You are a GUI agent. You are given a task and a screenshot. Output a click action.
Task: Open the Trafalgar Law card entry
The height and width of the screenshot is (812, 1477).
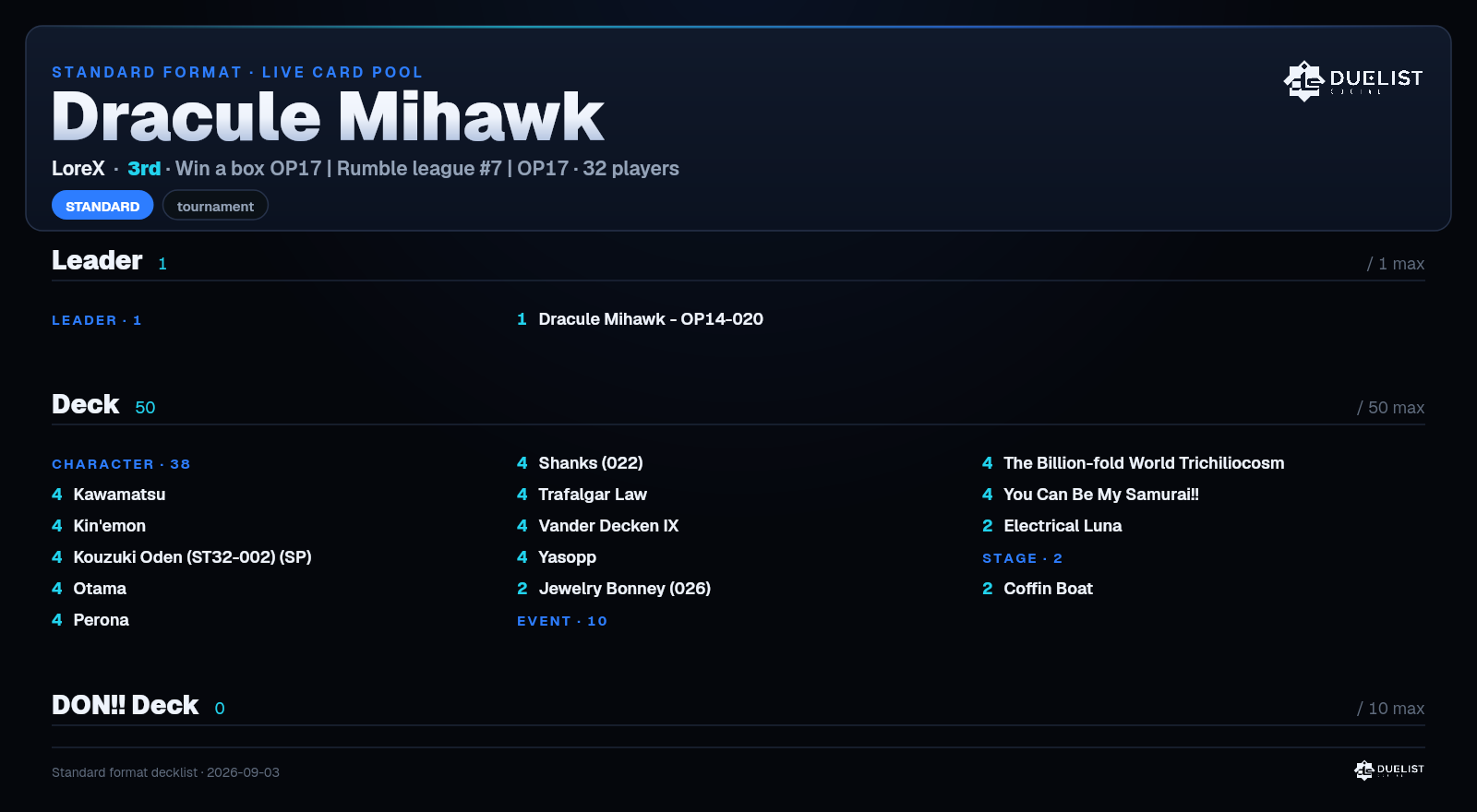pyautogui.click(x=582, y=495)
